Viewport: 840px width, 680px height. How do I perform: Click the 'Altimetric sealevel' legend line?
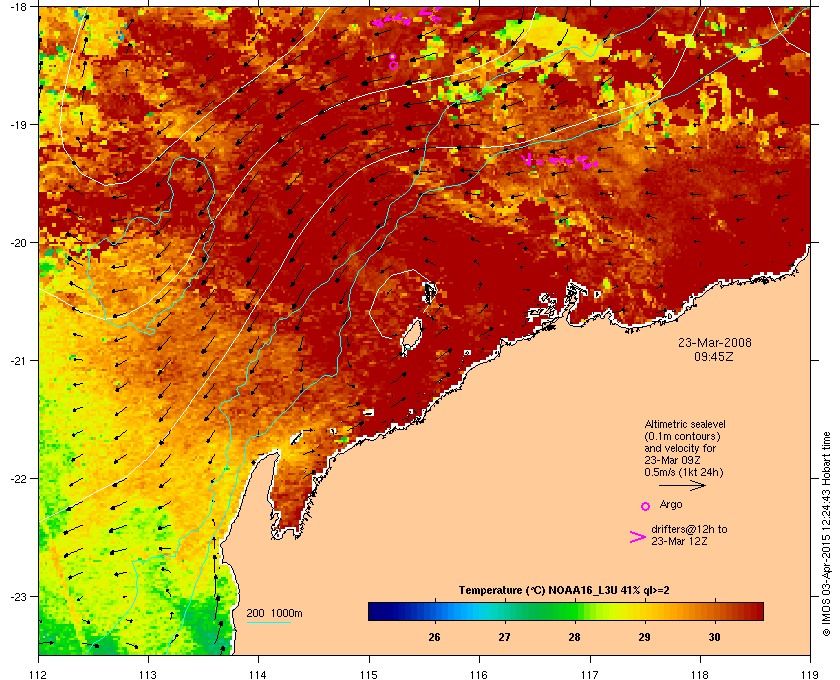(685, 424)
